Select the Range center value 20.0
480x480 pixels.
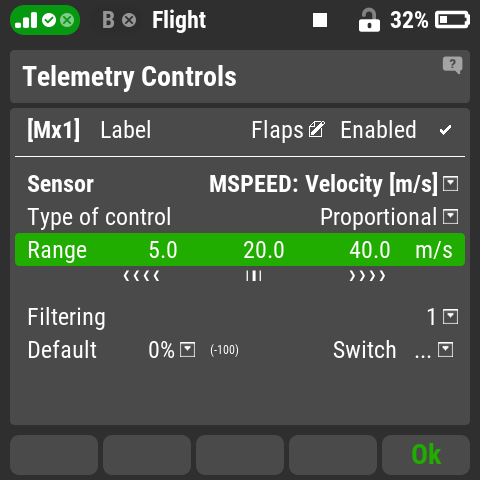click(263, 250)
